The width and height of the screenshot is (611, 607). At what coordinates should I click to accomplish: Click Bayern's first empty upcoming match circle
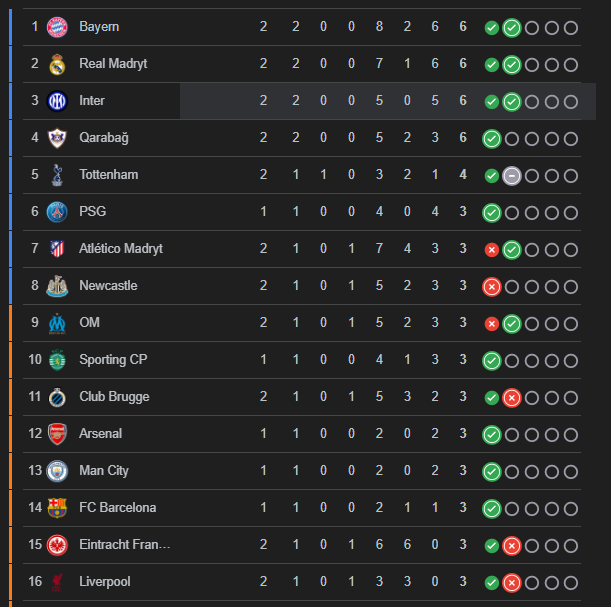(x=531, y=28)
